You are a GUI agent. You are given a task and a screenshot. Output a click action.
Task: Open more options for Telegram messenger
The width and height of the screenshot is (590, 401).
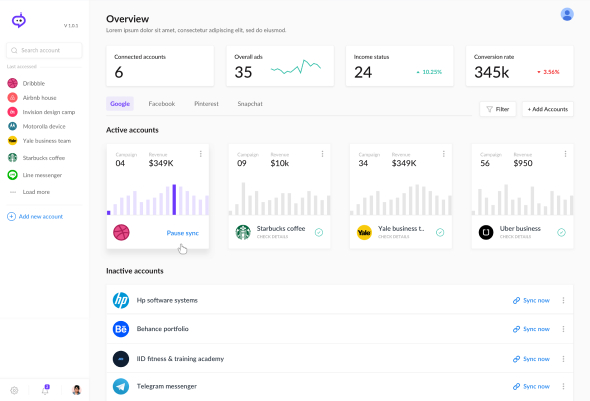[563, 386]
